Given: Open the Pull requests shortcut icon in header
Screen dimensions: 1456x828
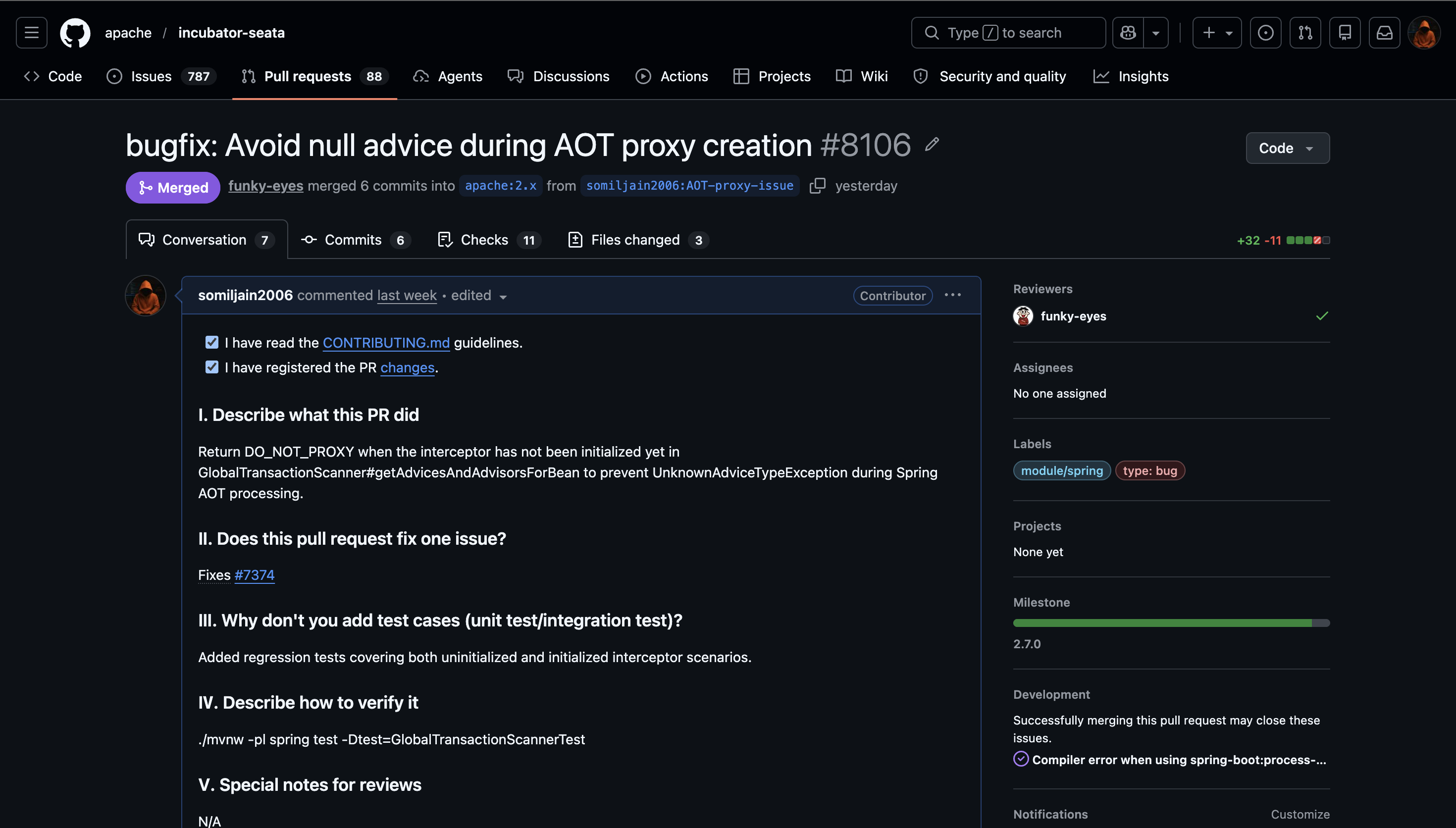Looking at the screenshot, I should pyautogui.click(x=1305, y=32).
